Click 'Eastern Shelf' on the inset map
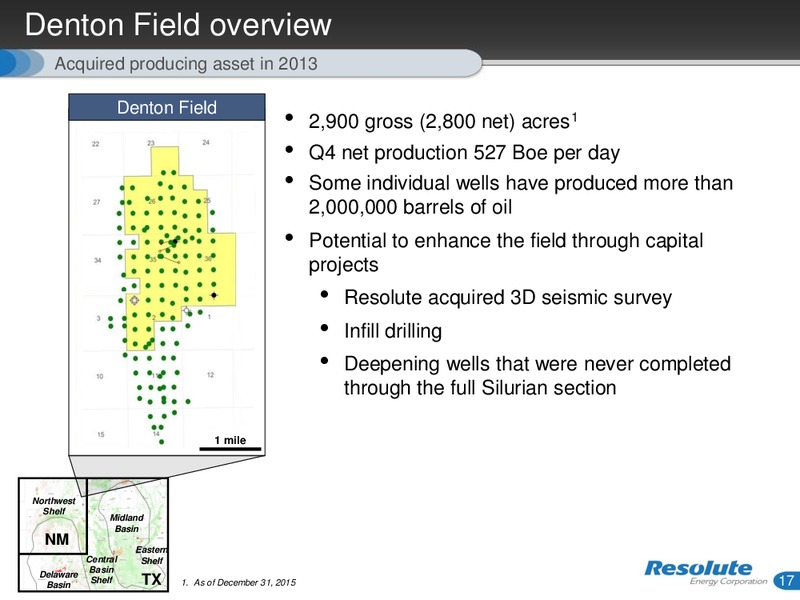The image size is (800, 600). [x=152, y=555]
